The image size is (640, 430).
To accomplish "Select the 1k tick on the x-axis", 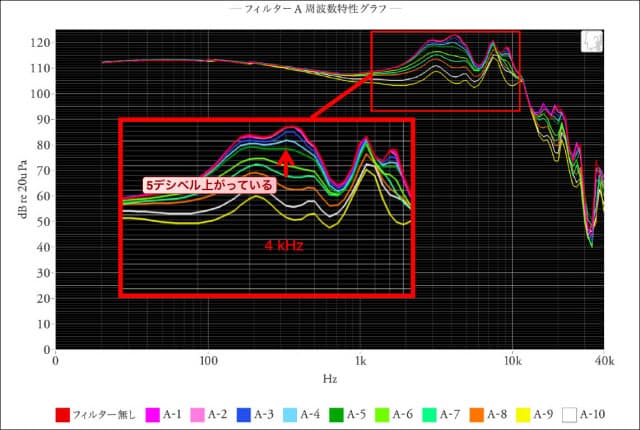I will 360,361.
